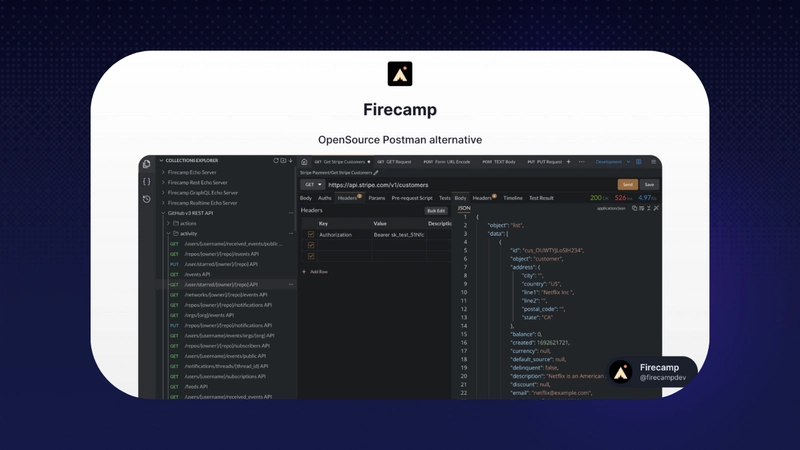
Task: Expand the Firecamp Echo Server collection
Action: pyautogui.click(x=164, y=172)
